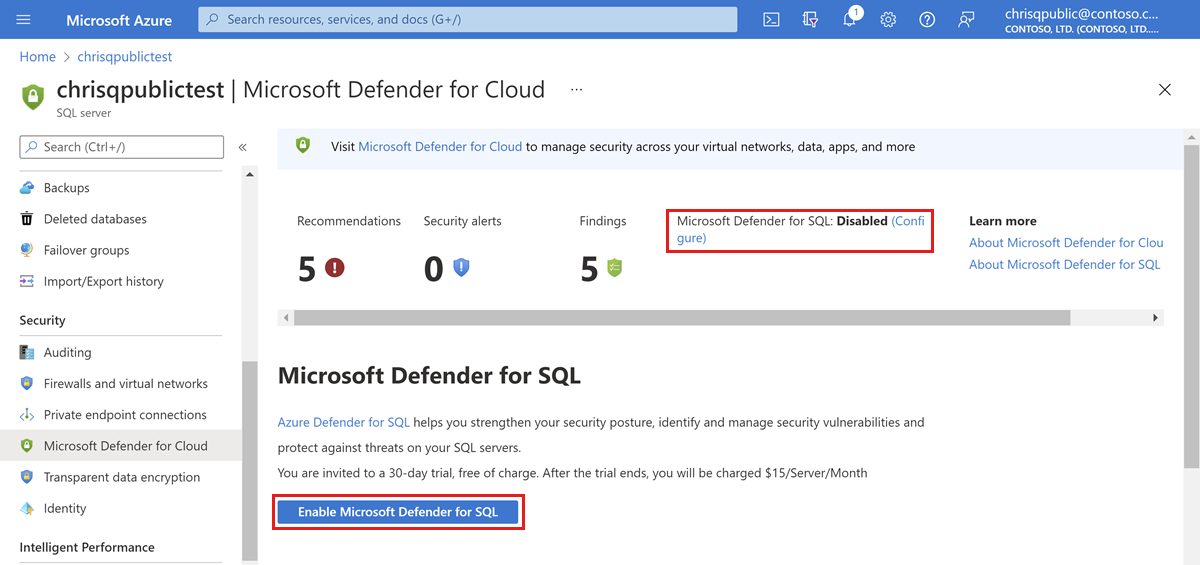Collapse the sidebar with double chevron

click(x=242, y=147)
